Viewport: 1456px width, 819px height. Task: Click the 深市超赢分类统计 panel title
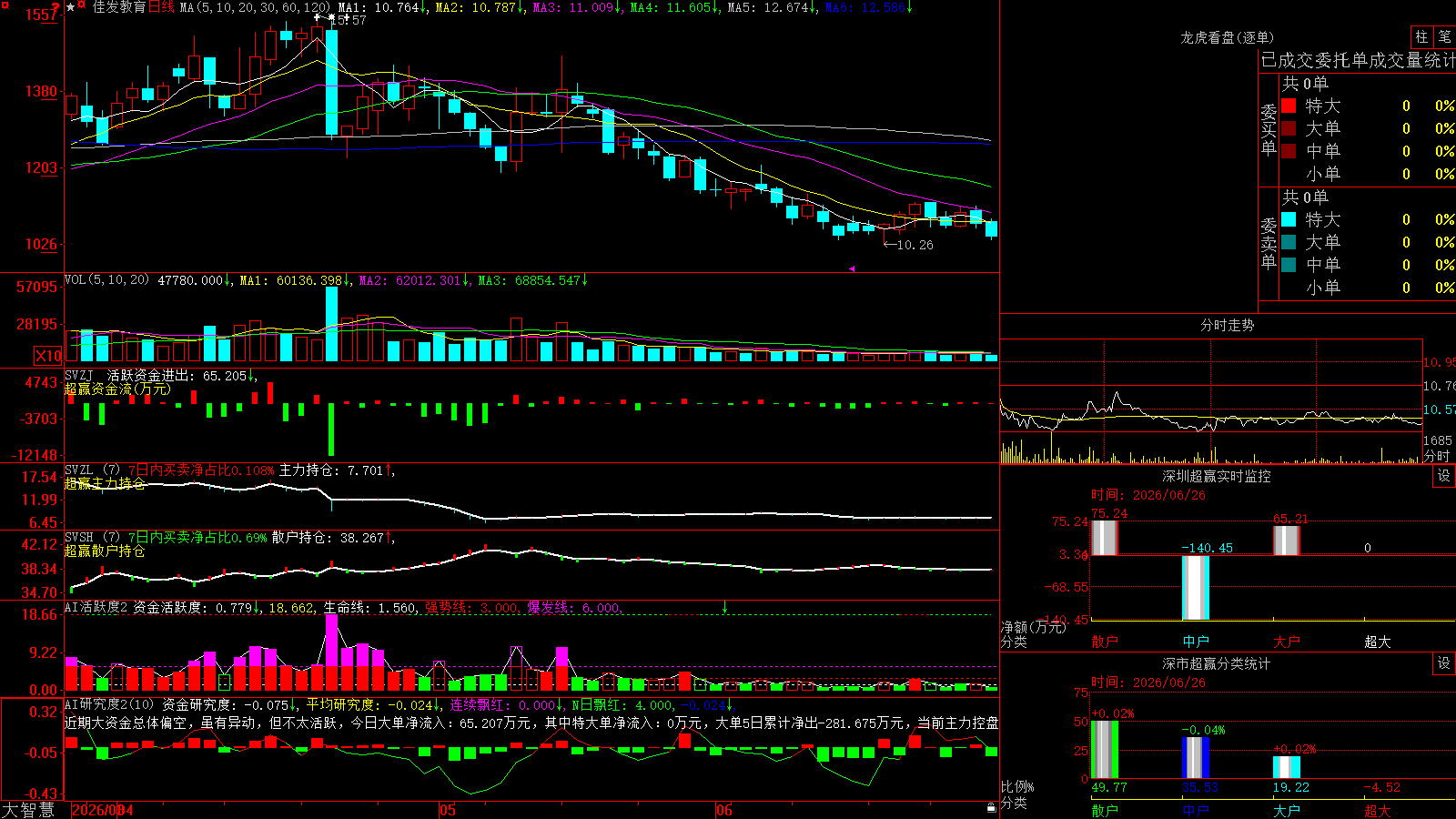[x=1217, y=663]
